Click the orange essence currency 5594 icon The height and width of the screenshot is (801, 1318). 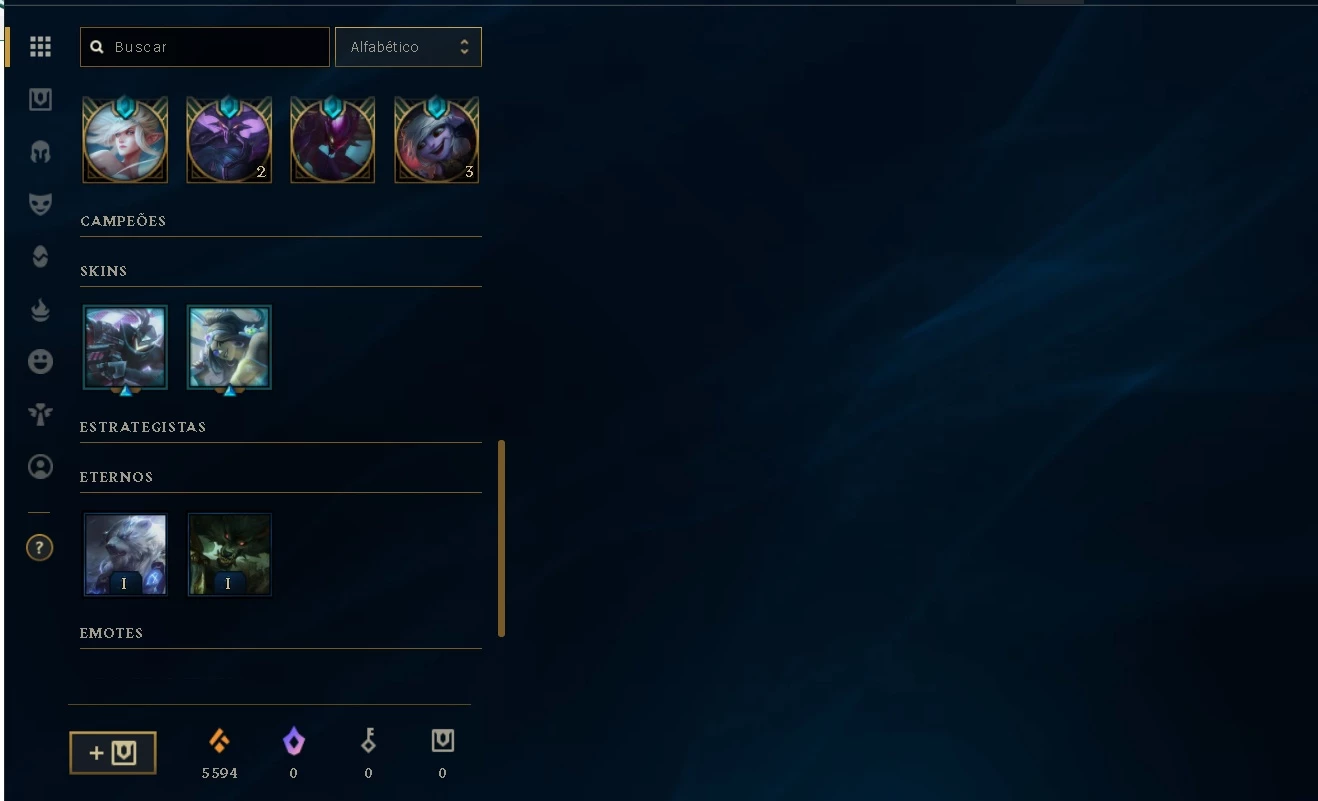219,741
